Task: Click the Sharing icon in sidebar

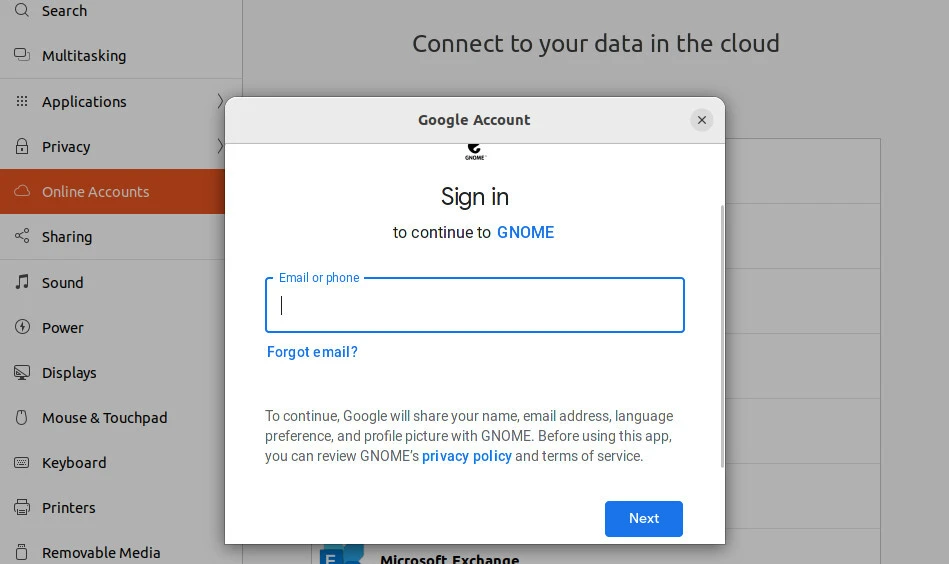Action: click(22, 237)
